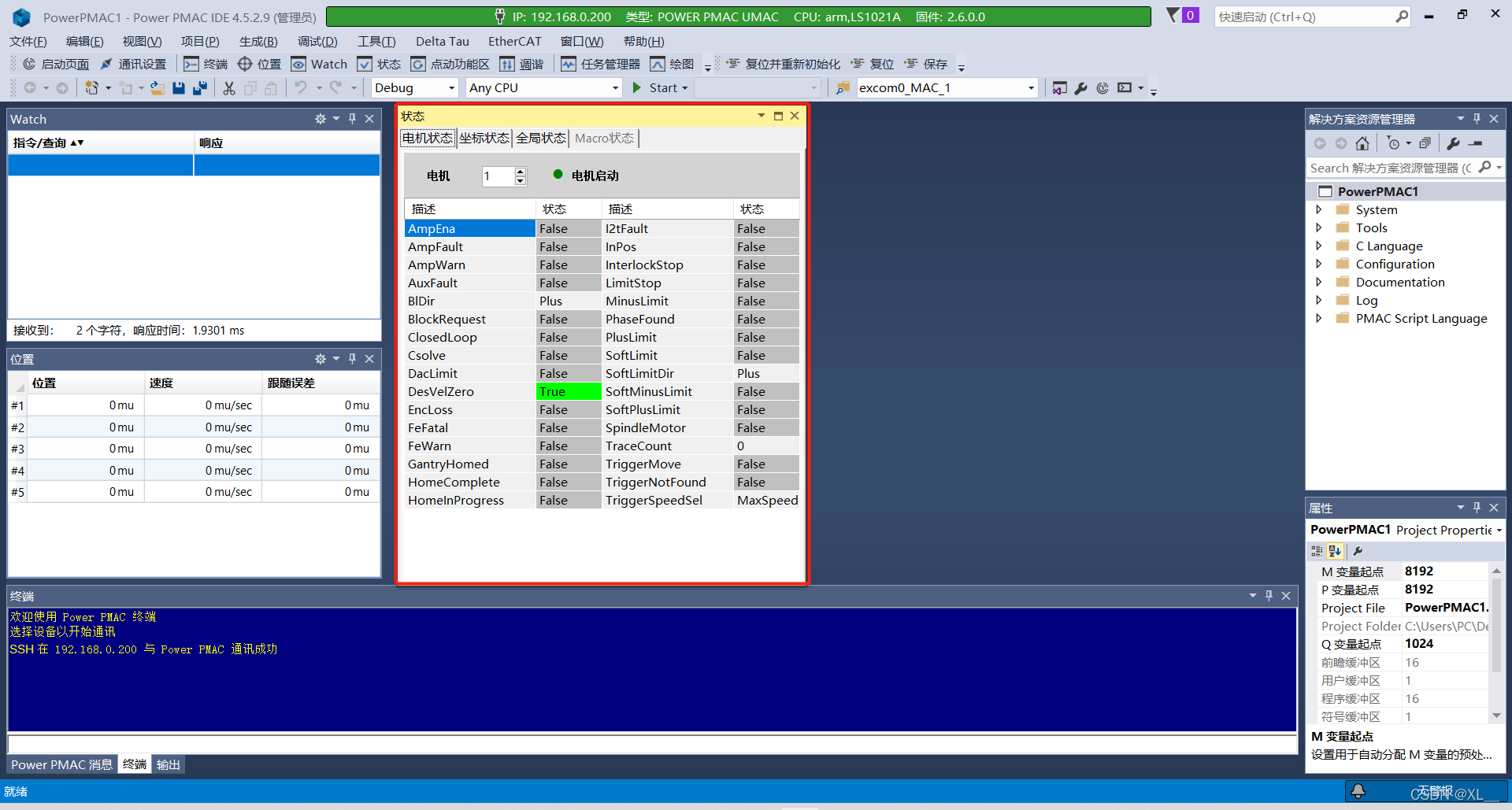Click the green True DesVelZero status cell
Viewport: 1512px width, 810px height.
tap(569, 391)
